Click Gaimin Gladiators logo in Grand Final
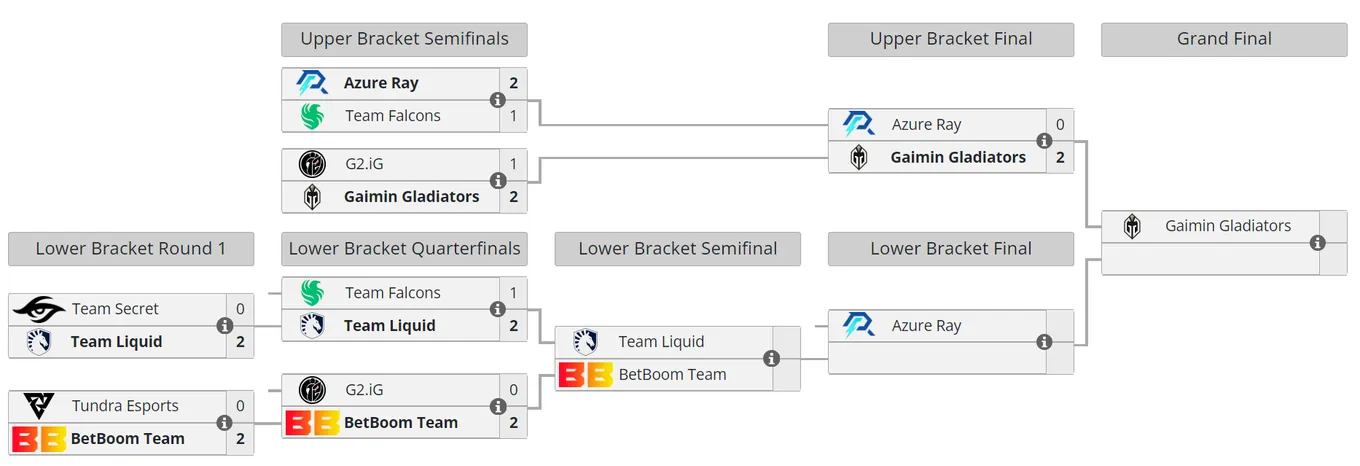1360x466 pixels. click(1132, 226)
